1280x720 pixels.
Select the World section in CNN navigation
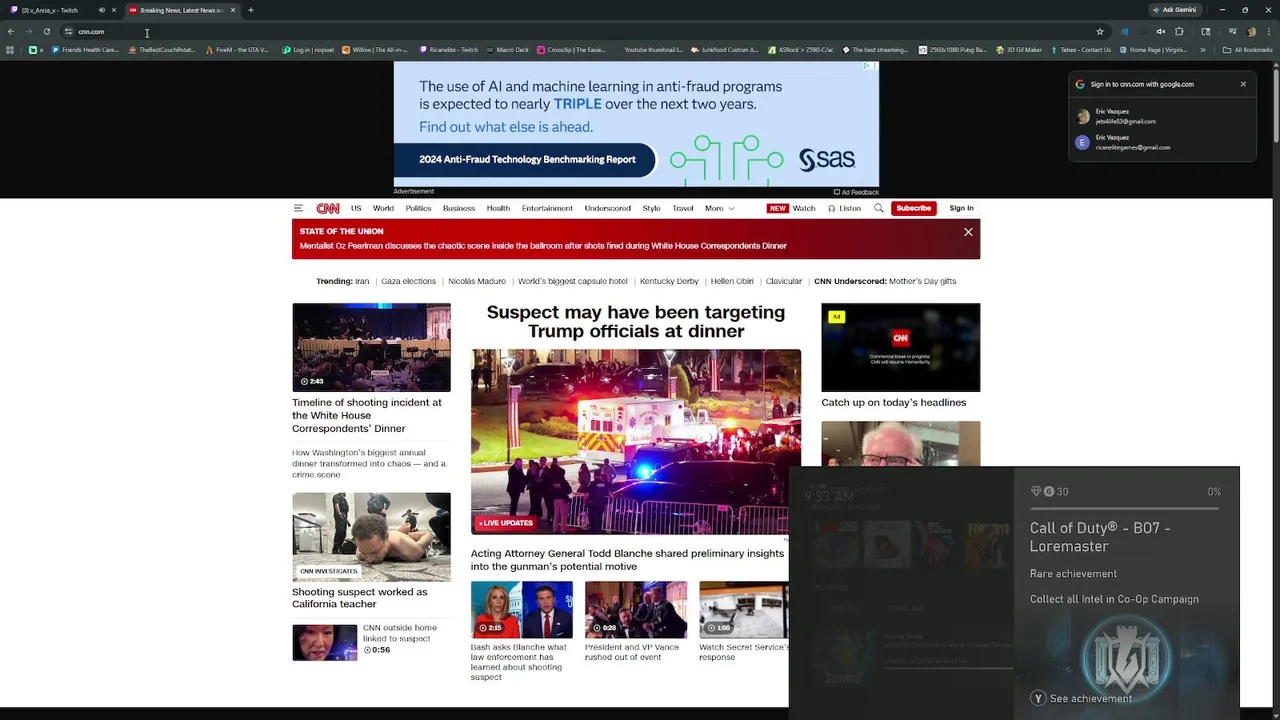(x=383, y=208)
